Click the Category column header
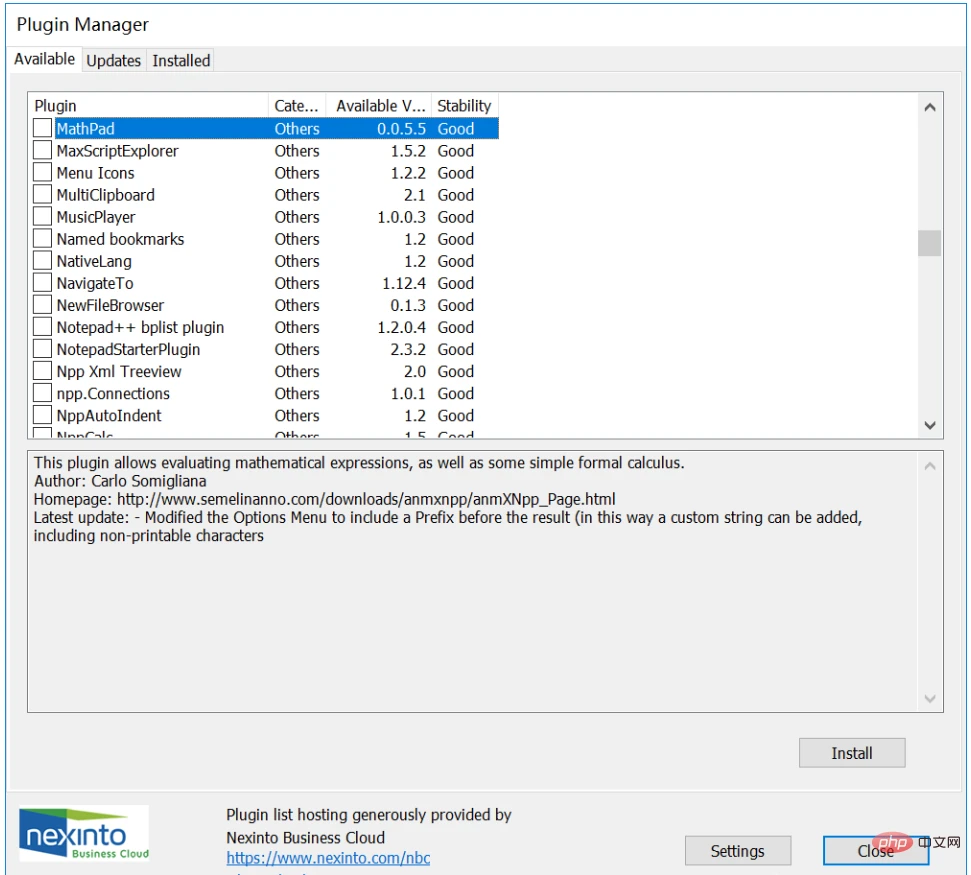Image resolution: width=971 pixels, height=875 pixels. coord(297,106)
